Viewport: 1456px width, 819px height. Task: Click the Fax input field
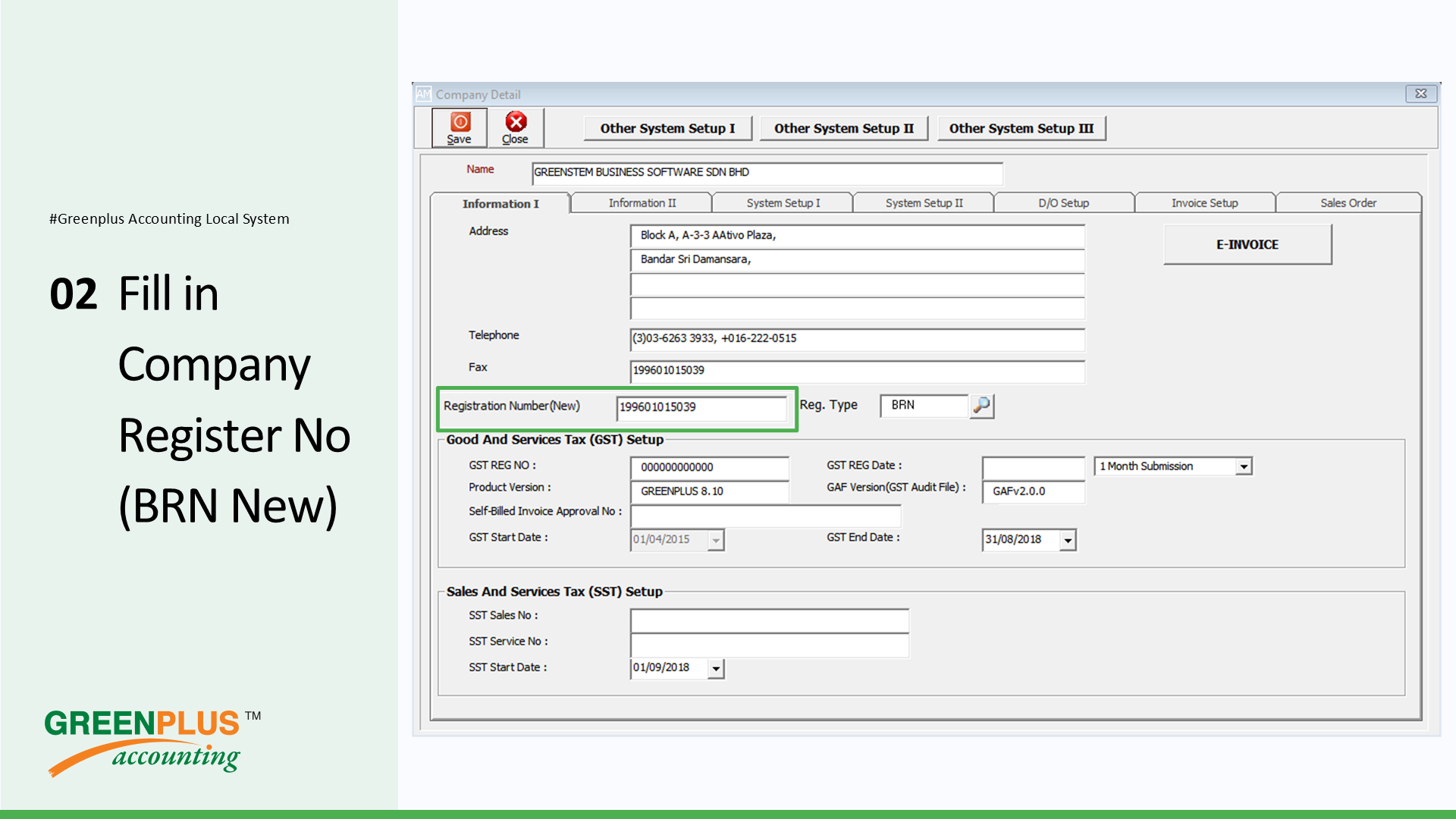click(x=857, y=371)
